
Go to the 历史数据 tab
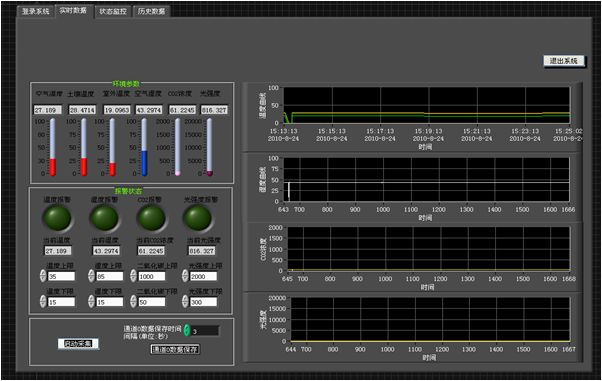tap(151, 11)
